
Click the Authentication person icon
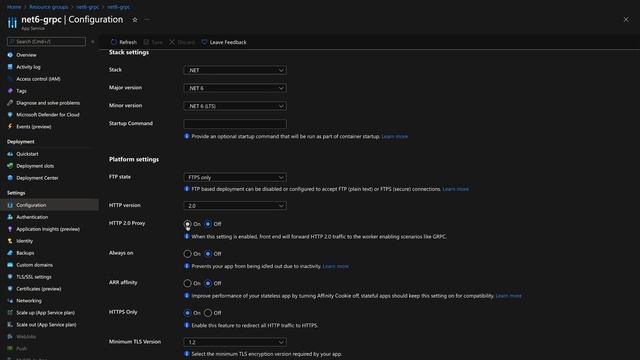pos(10,217)
